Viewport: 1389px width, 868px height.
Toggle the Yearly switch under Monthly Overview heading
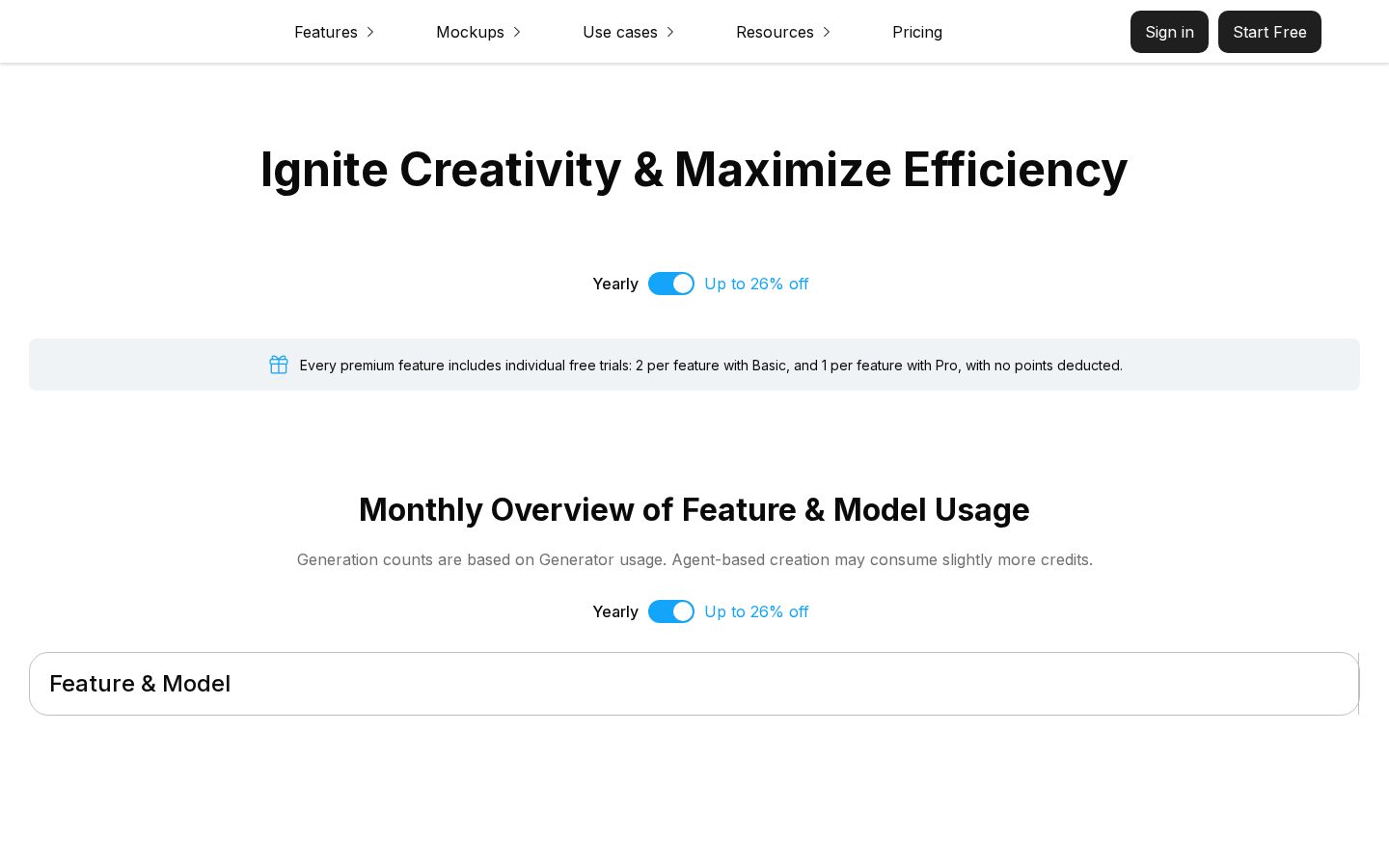pyautogui.click(x=671, y=611)
